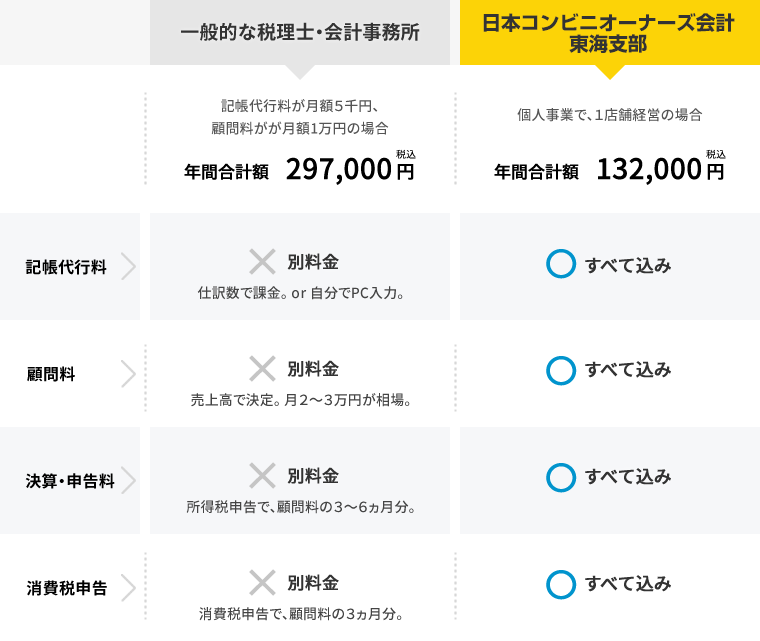Click the 消費税申告 row label
The width and height of the screenshot is (760, 641).
pos(67,588)
